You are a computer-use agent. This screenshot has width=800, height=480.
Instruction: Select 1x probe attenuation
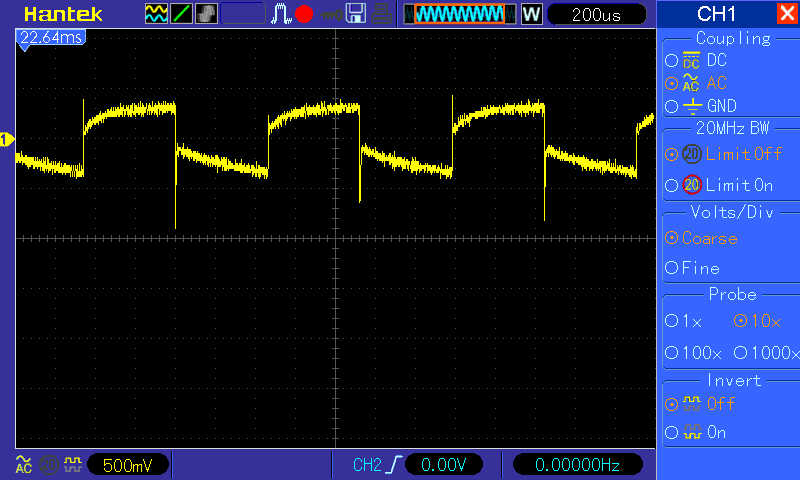671,321
